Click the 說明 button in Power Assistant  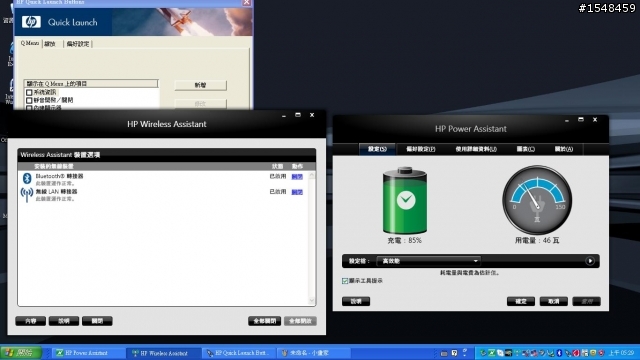coord(356,301)
